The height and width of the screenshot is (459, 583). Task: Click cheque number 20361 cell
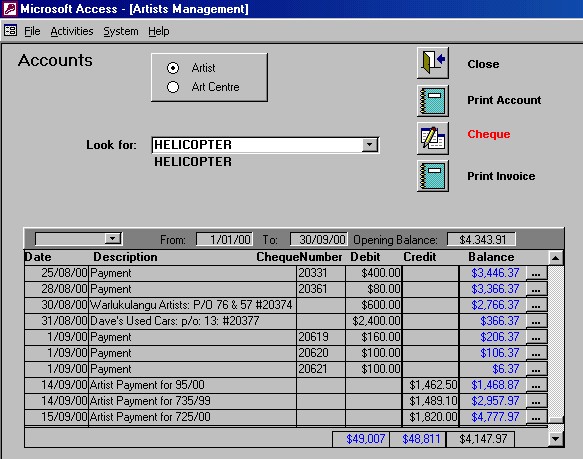pyautogui.click(x=321, y=289)
